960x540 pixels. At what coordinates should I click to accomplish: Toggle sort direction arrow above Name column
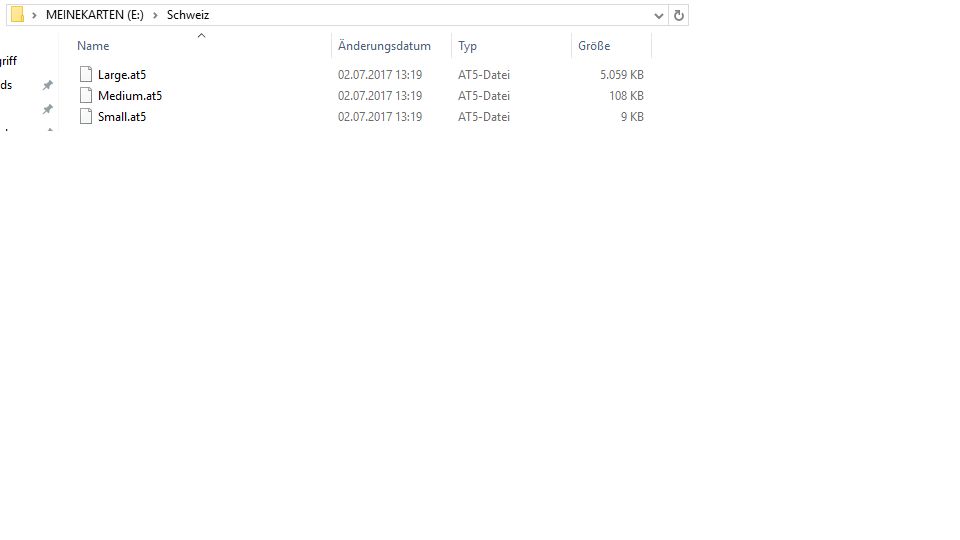[x=201, y=36]
